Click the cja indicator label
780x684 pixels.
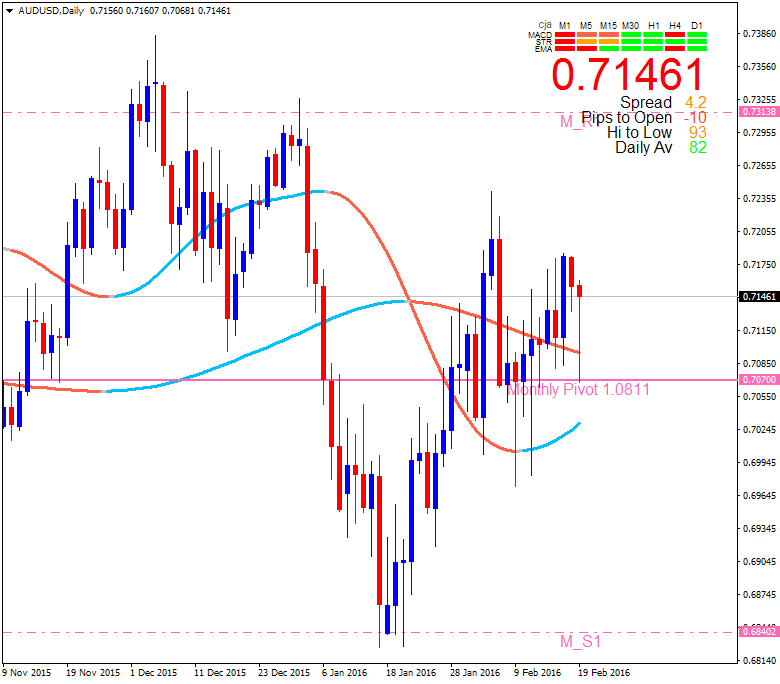(x=545, y=24)
